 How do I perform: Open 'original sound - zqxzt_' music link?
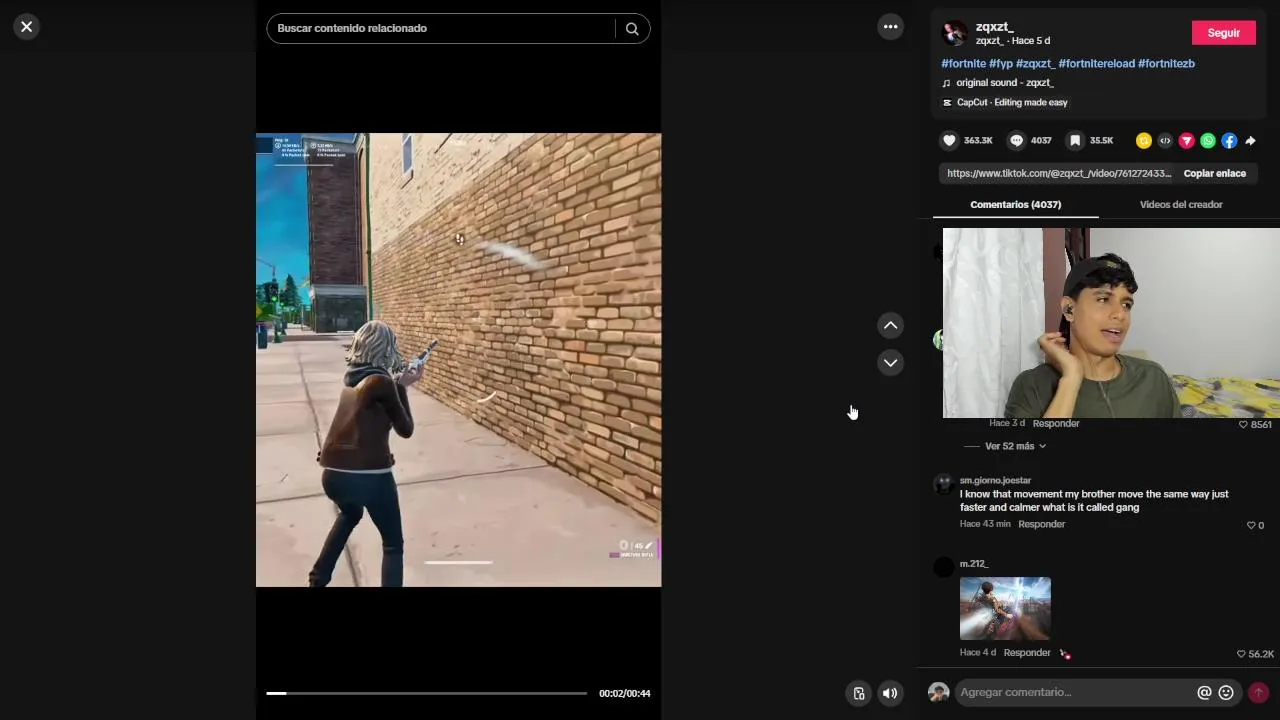(1004, 83)
